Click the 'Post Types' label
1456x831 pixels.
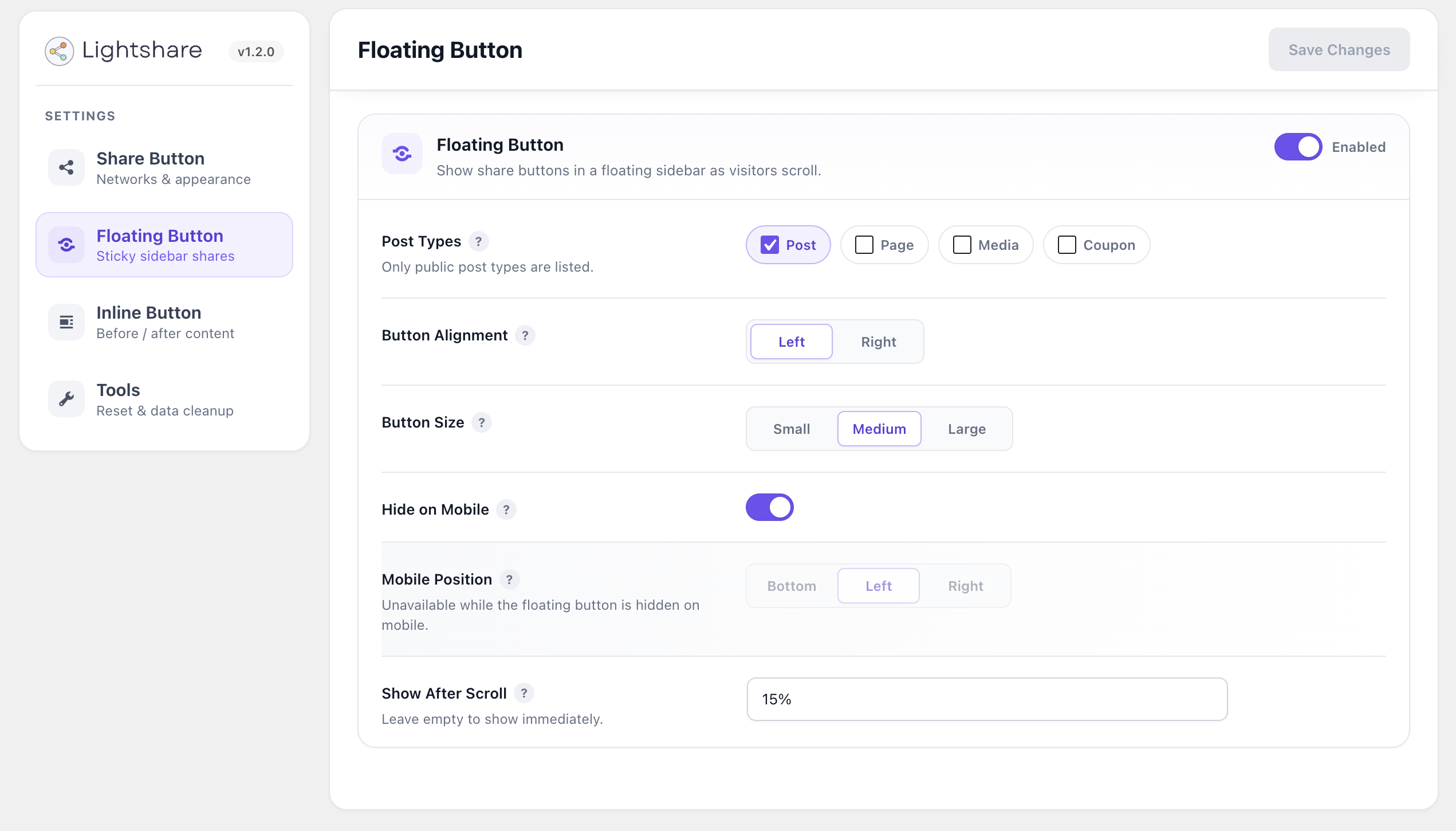pos(421,241)
